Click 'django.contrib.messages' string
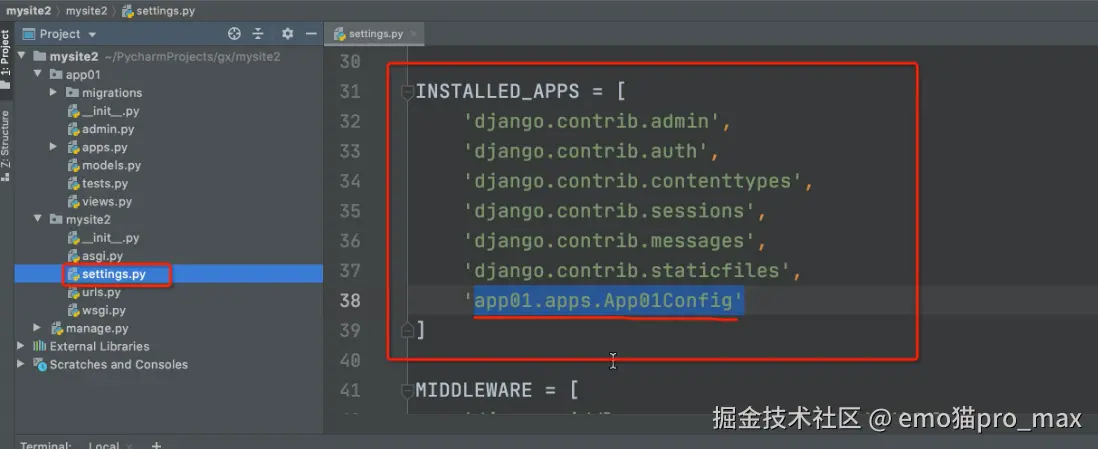 (x=610, y=241)
